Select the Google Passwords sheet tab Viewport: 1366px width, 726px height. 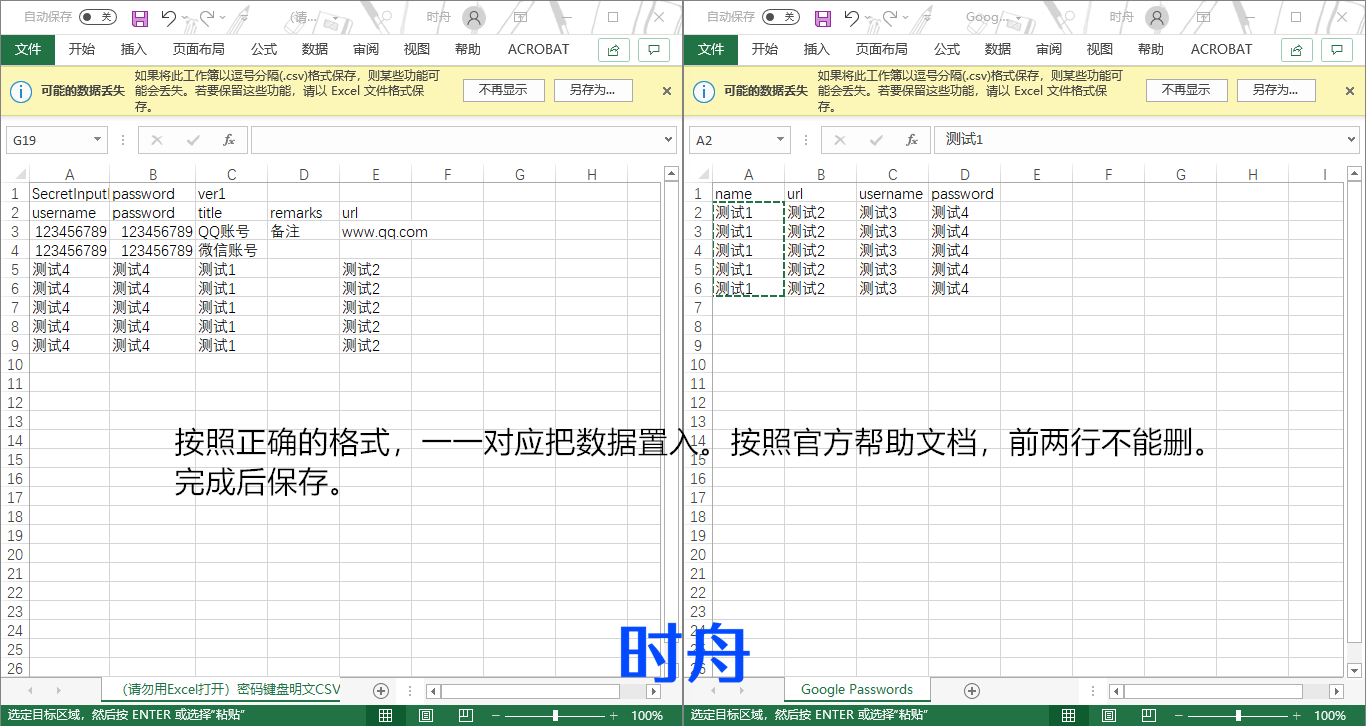point(856,689)
